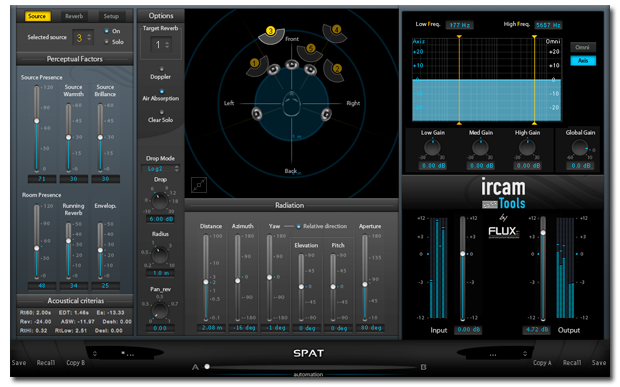620x387 pixels.
Task: Click the front right speaker icon
Action: [x=310, y=70]
